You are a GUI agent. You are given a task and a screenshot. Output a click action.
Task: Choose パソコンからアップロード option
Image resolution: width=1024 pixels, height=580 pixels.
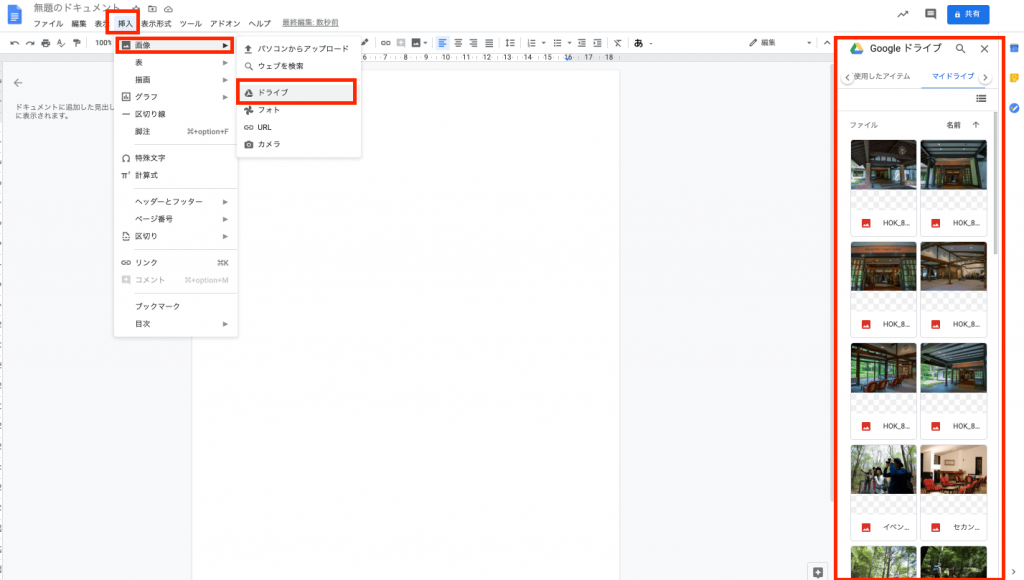coord(298,49)
